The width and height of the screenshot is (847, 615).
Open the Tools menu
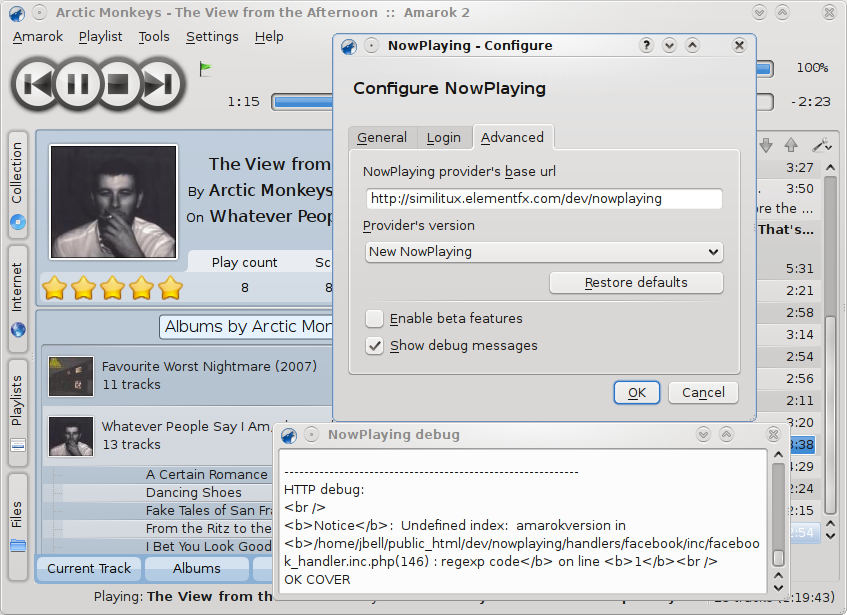pyautogui.click(x=154, y=37)
